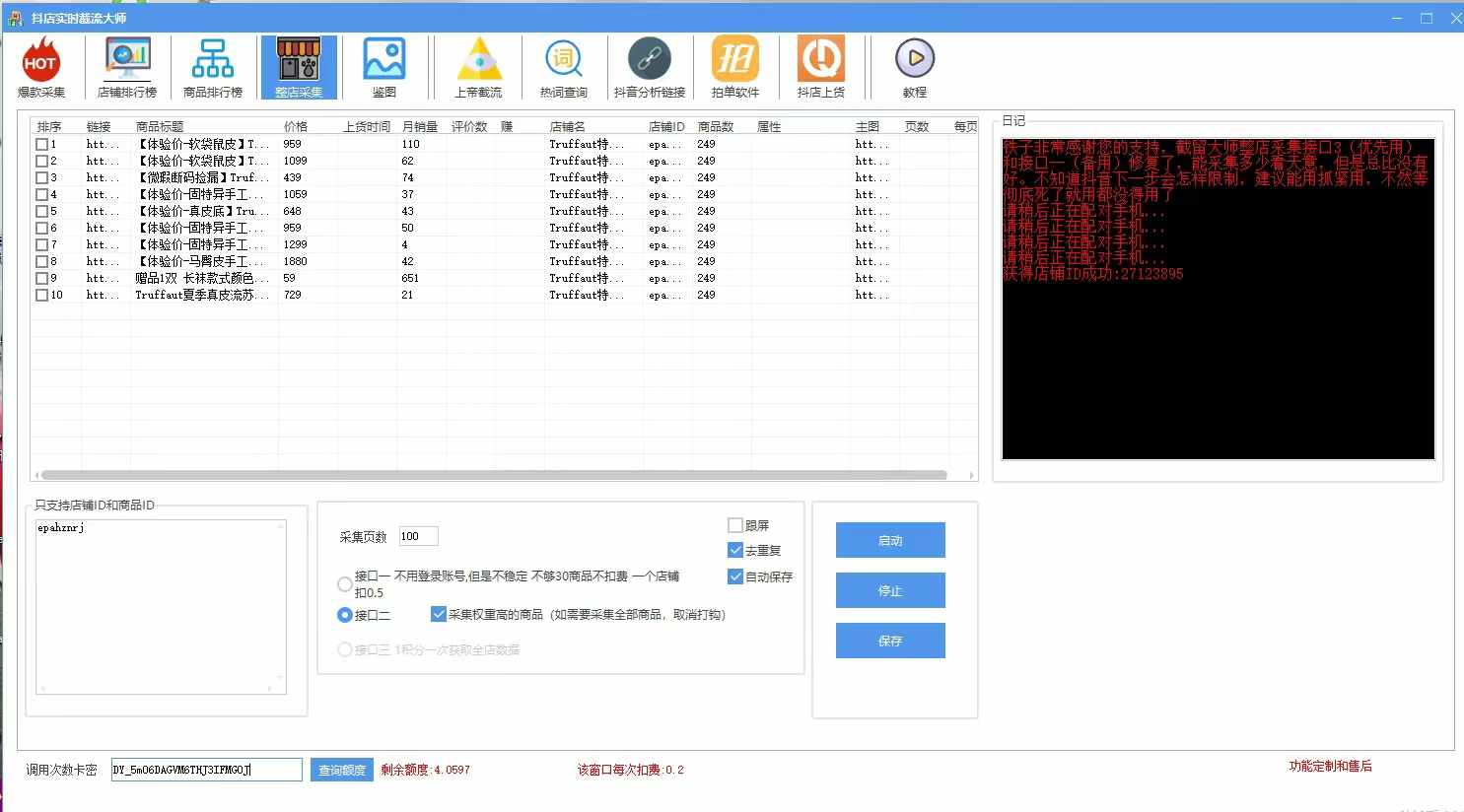Sort by the 商品数 column header
This screenshot has width=1464, height=812.
pos(716,126)
